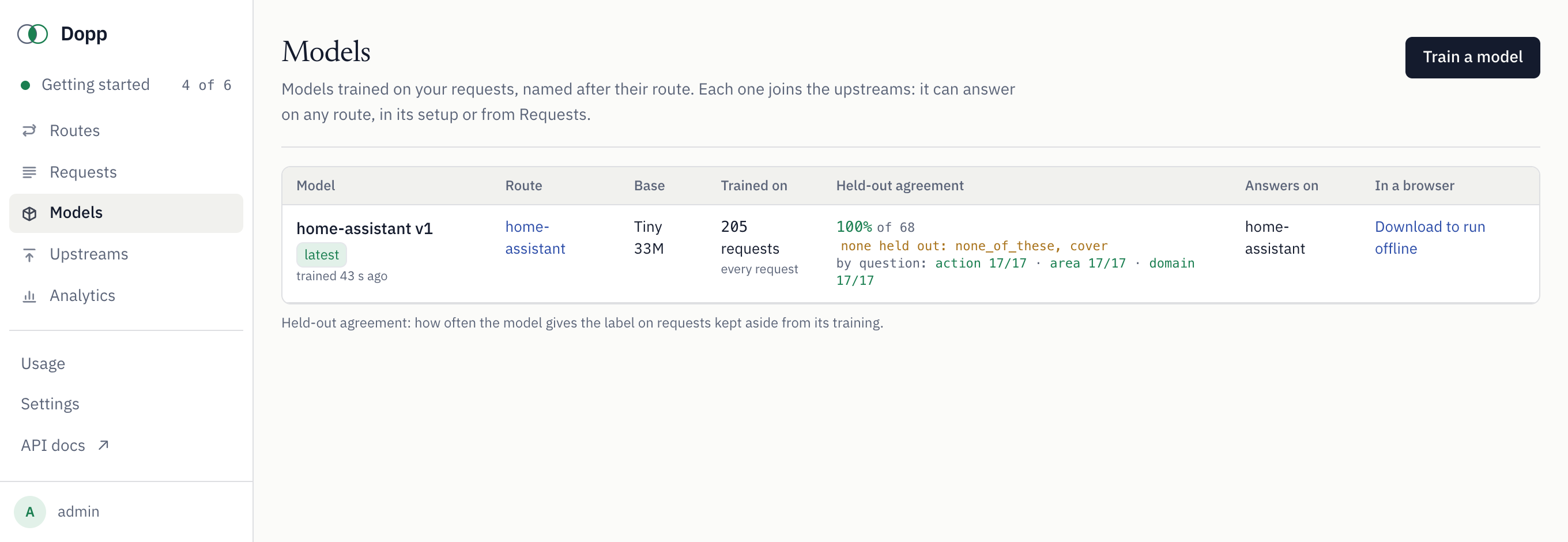
Task: Click the Requests list icon
Action: [x=29, y=172]
